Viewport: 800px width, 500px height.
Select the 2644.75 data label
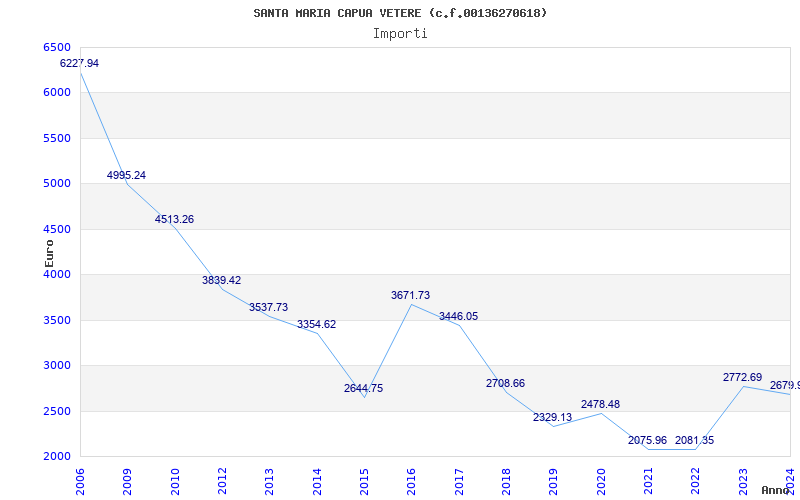point(363,388)
